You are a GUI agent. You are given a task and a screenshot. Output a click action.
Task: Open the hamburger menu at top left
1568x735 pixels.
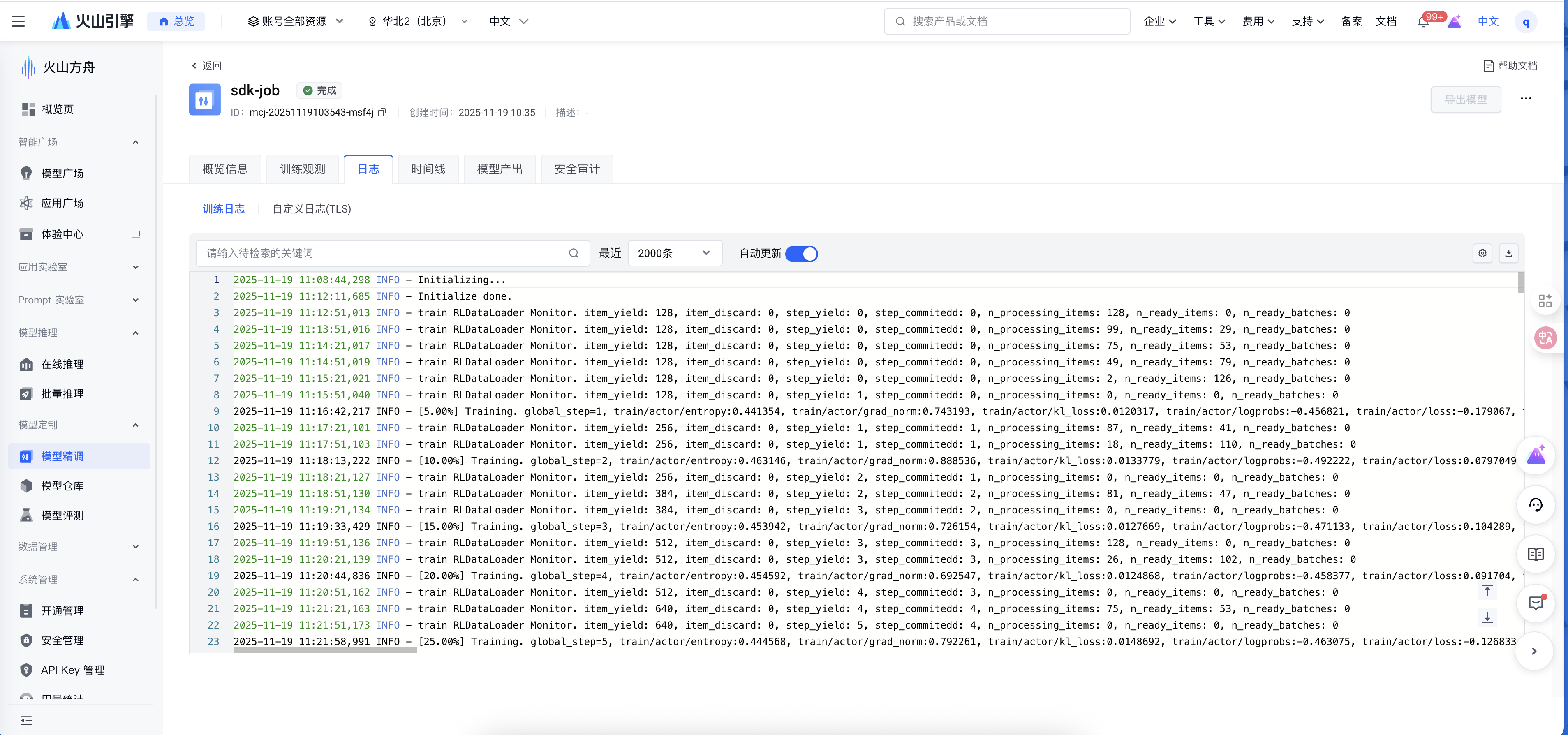pos(18,22)
